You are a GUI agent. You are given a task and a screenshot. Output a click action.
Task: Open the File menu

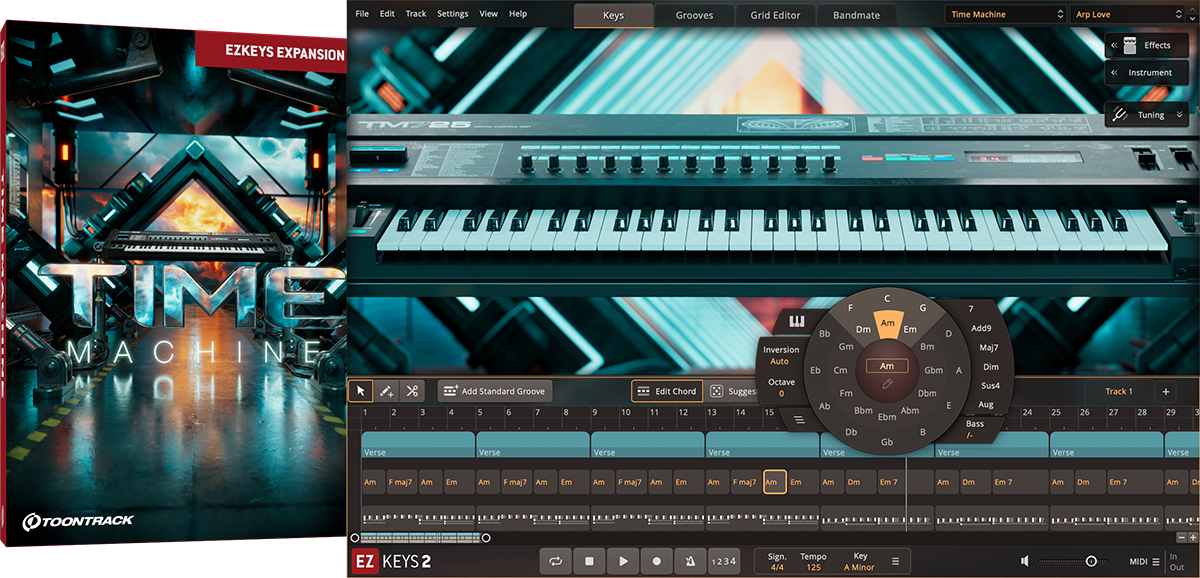pyautogui.click(x=362, y=14)
